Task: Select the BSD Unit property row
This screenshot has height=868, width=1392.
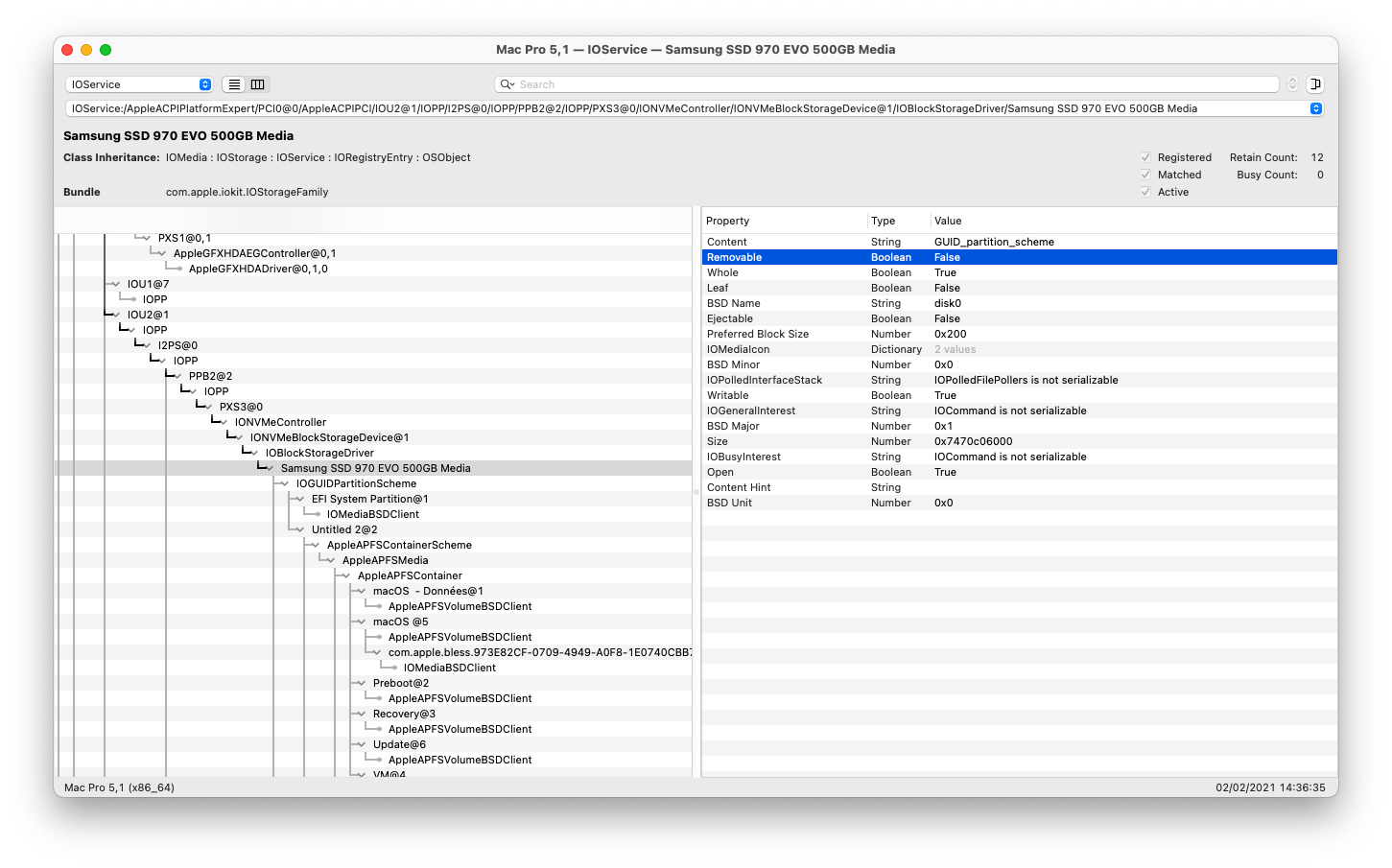Action: click(x=1020, y=503)
